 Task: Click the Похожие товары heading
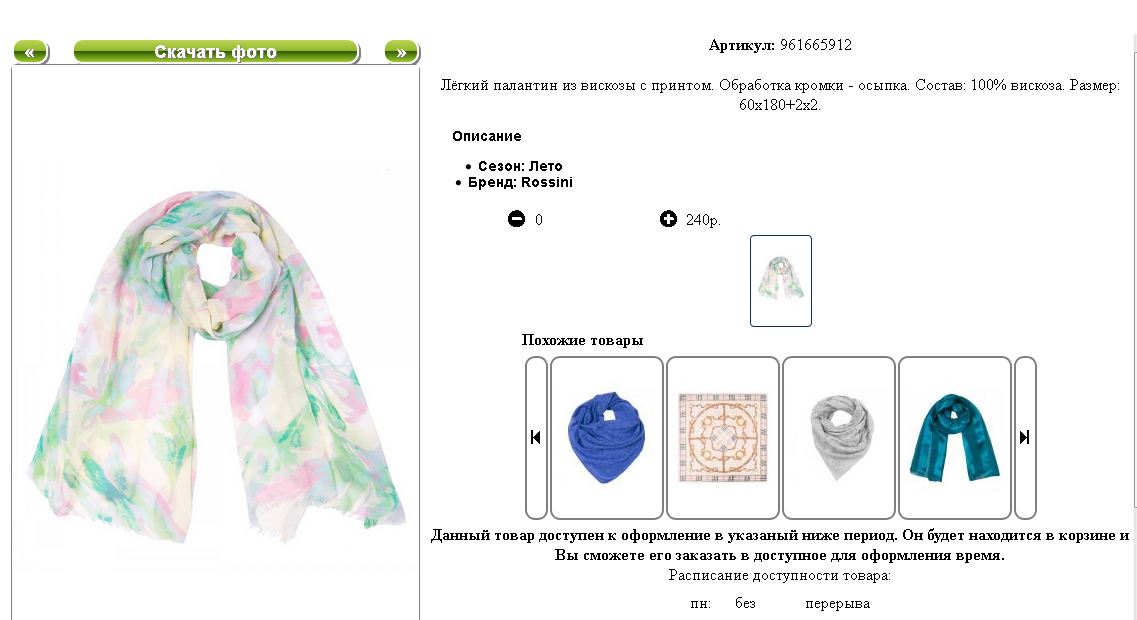tap(582, 340)
